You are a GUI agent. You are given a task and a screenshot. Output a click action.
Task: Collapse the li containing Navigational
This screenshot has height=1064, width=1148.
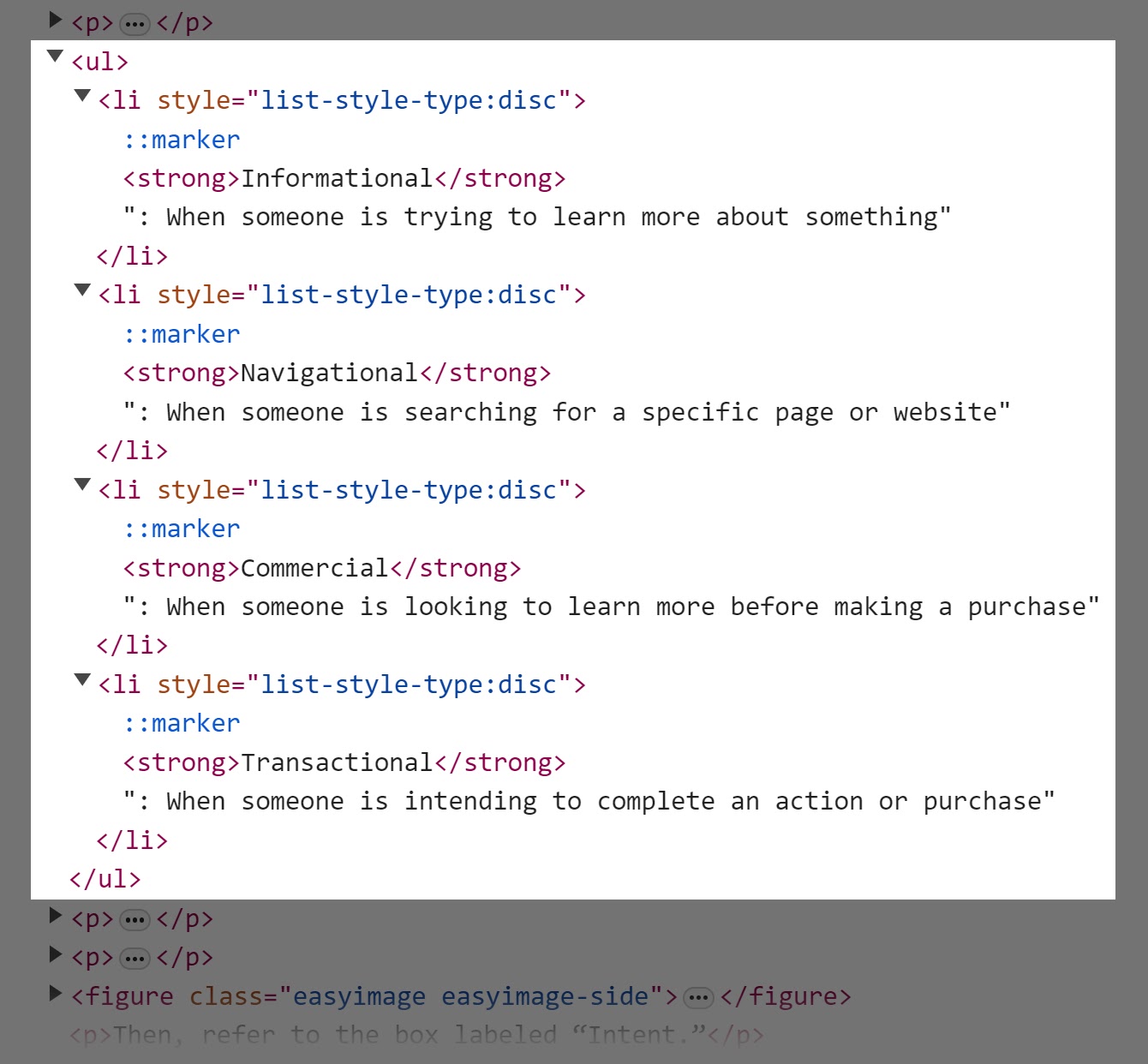82,290
